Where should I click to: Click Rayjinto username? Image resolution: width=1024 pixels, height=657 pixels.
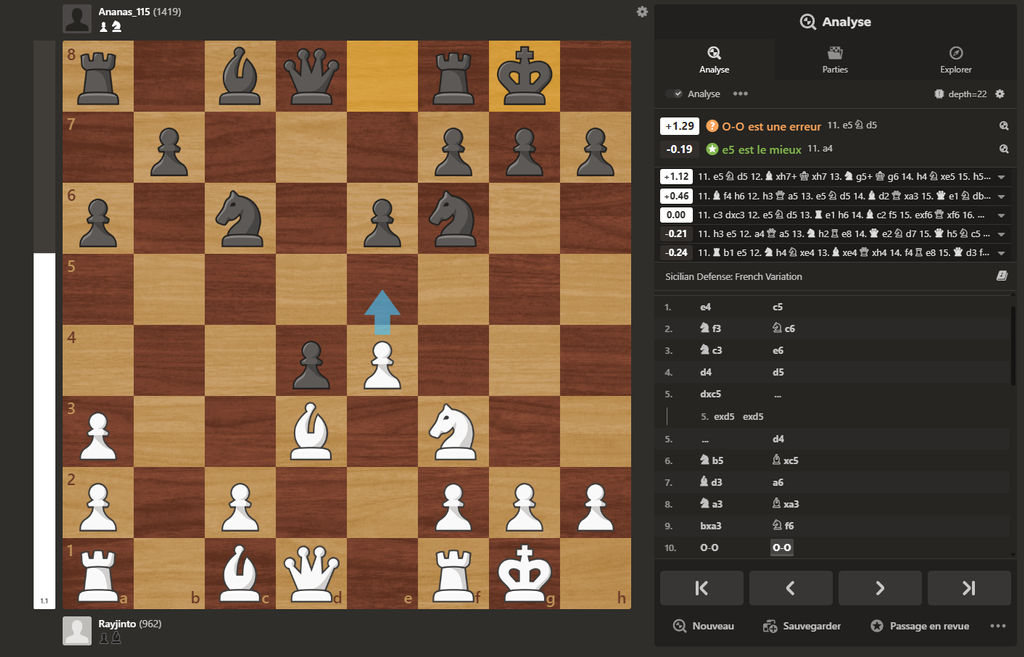117,624
